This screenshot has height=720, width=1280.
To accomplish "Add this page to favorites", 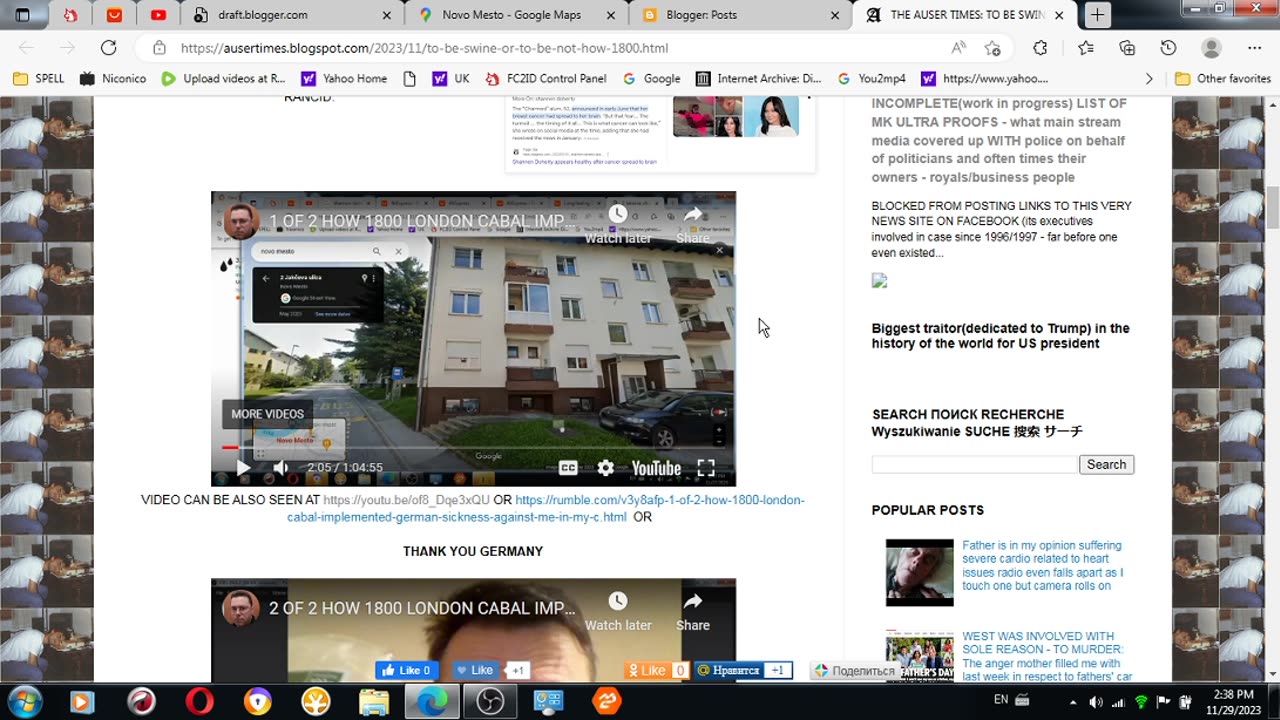I will point(992,48).
